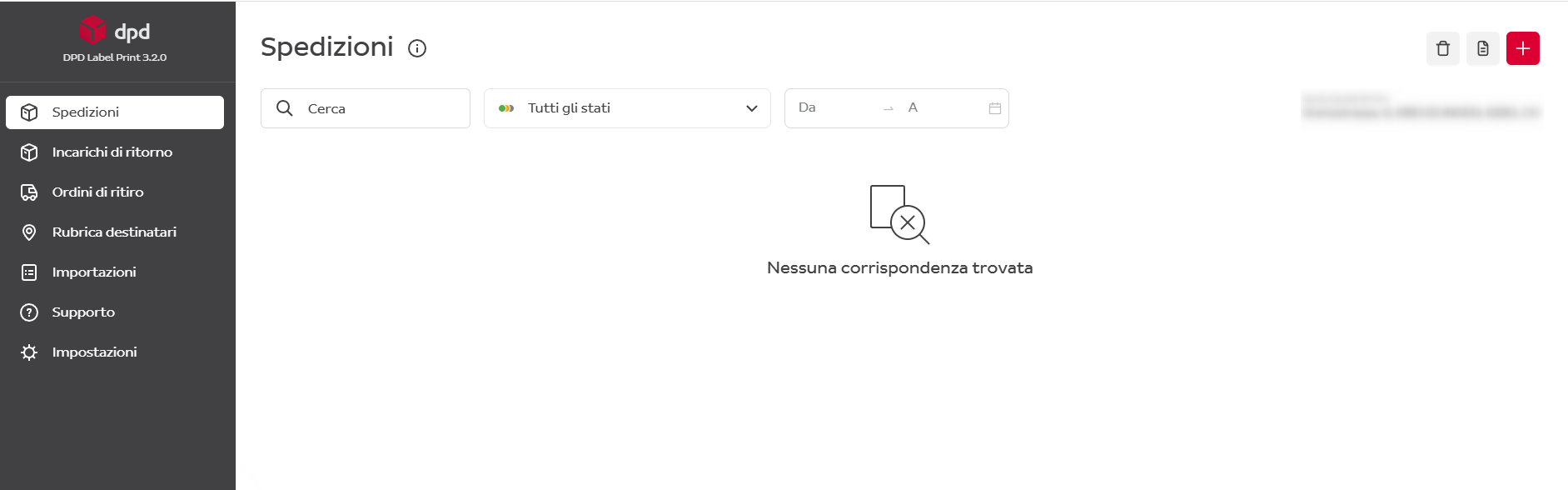This screenshot has height=490, width=1568.
Task: Click the A end date field
Action: pyautogui.click(x=941, y=107)
